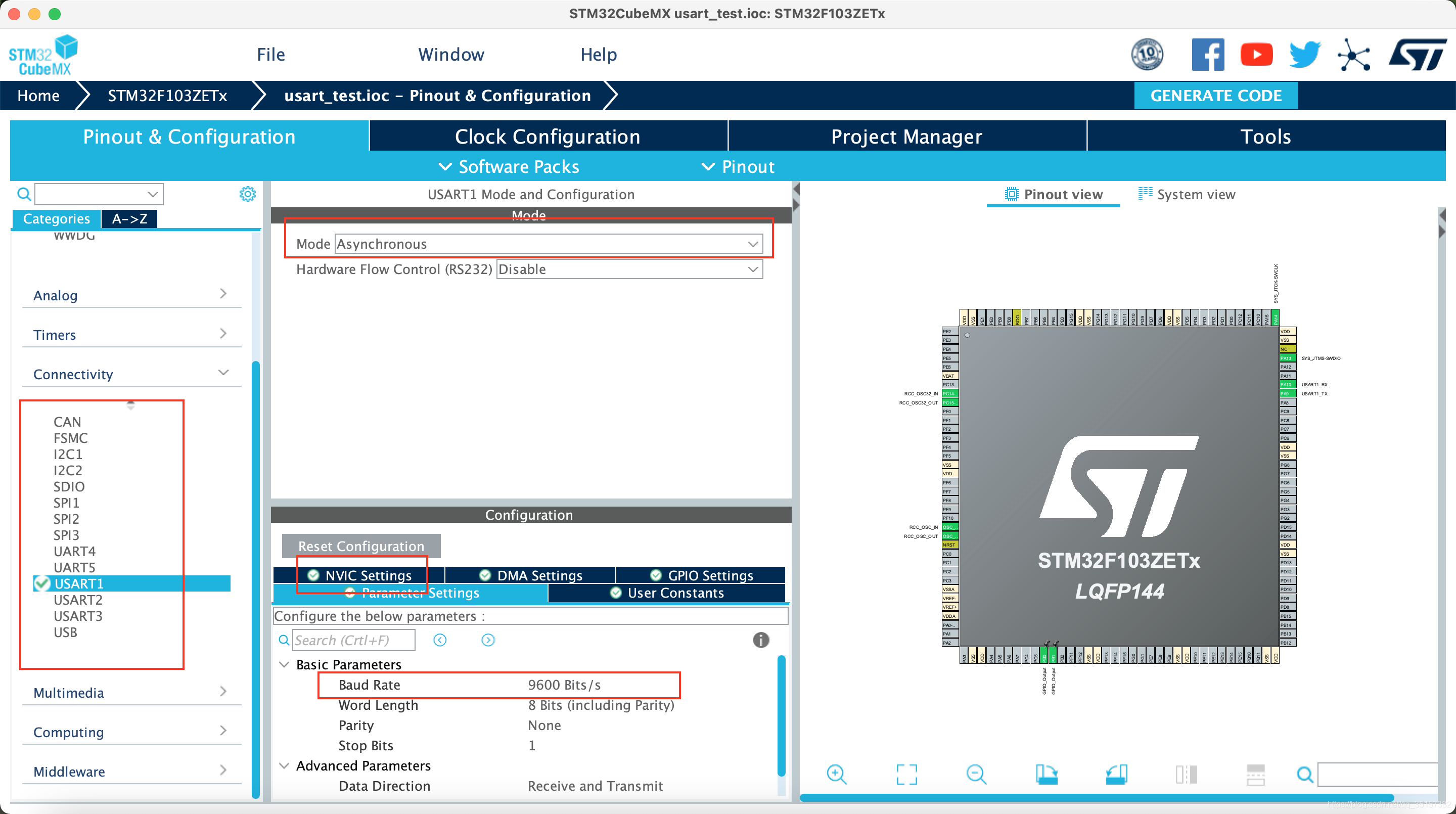Zoom out of the chip pinout
The width and height of the screenshot is (1456, 814).
(x=976, y=774)
